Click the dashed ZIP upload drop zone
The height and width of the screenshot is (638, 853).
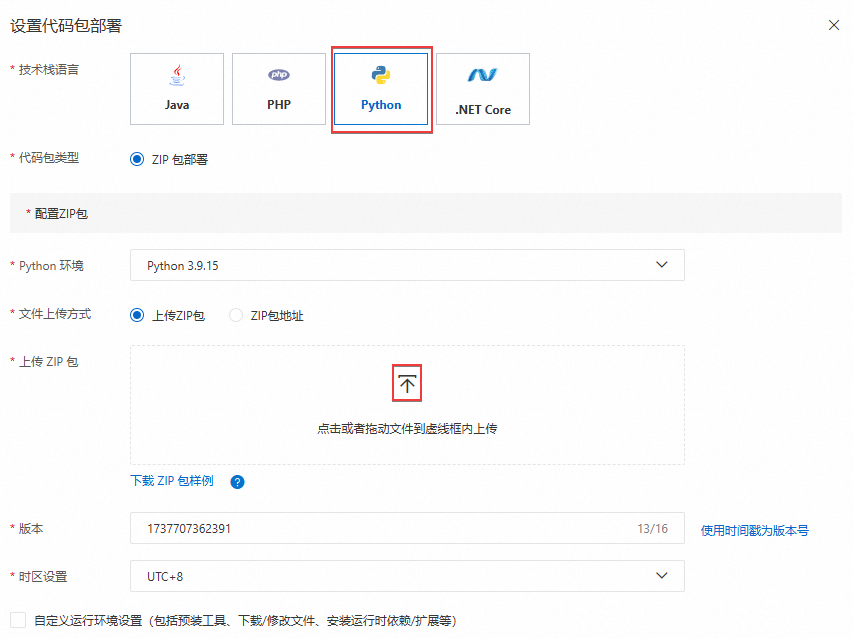tap(406, 404)
